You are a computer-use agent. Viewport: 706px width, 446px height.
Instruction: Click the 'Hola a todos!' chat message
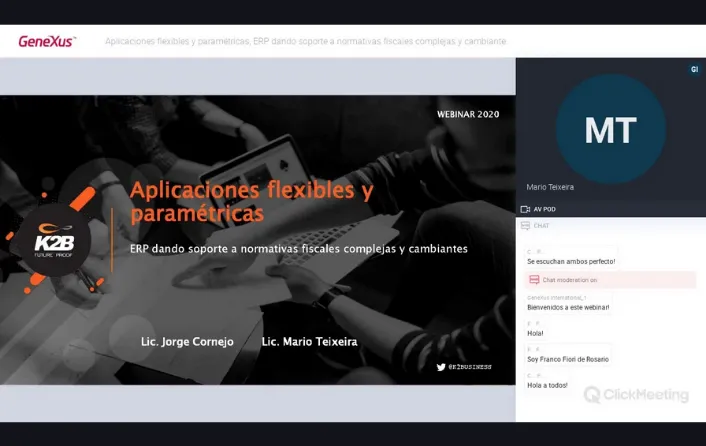[547, 385]
